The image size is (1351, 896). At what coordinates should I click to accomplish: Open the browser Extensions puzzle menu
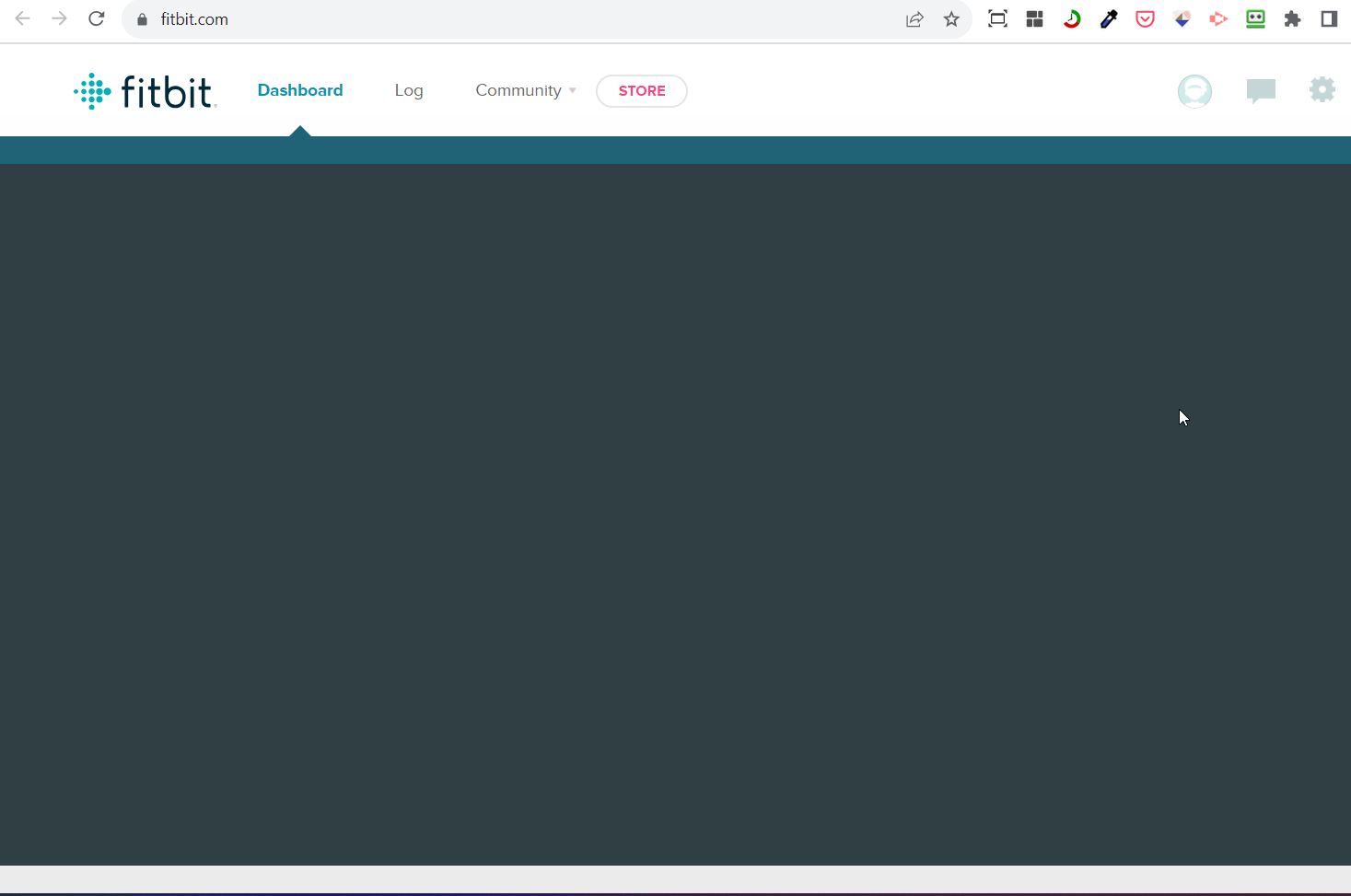click(1292, 19)
